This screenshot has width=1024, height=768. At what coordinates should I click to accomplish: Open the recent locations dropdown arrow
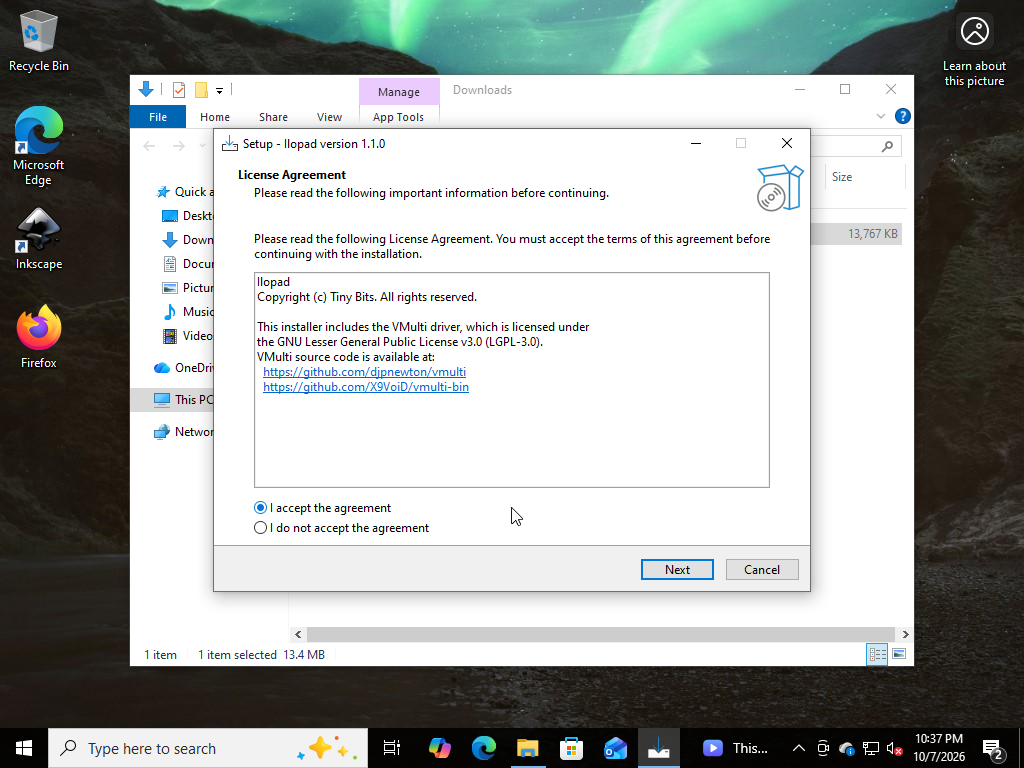[x=202, y=146]
